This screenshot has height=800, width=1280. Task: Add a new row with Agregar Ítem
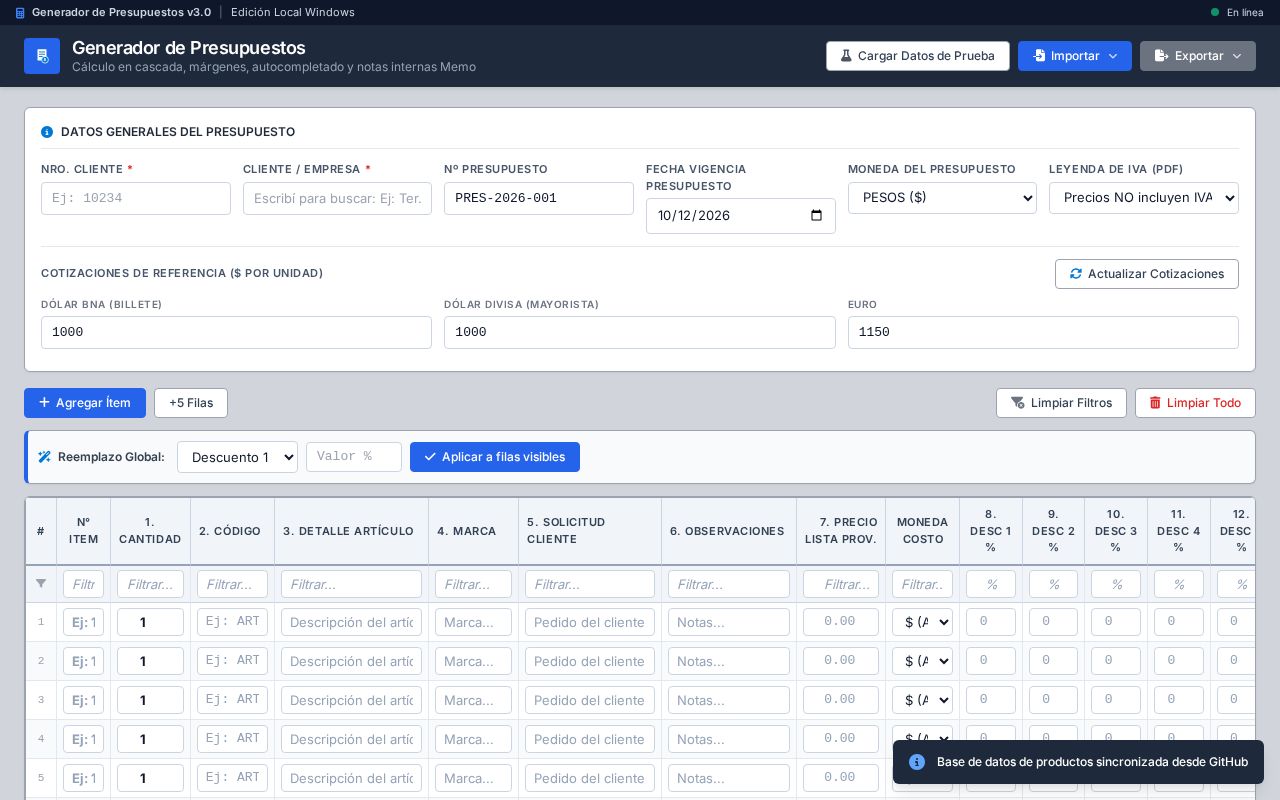coord(85,403)
